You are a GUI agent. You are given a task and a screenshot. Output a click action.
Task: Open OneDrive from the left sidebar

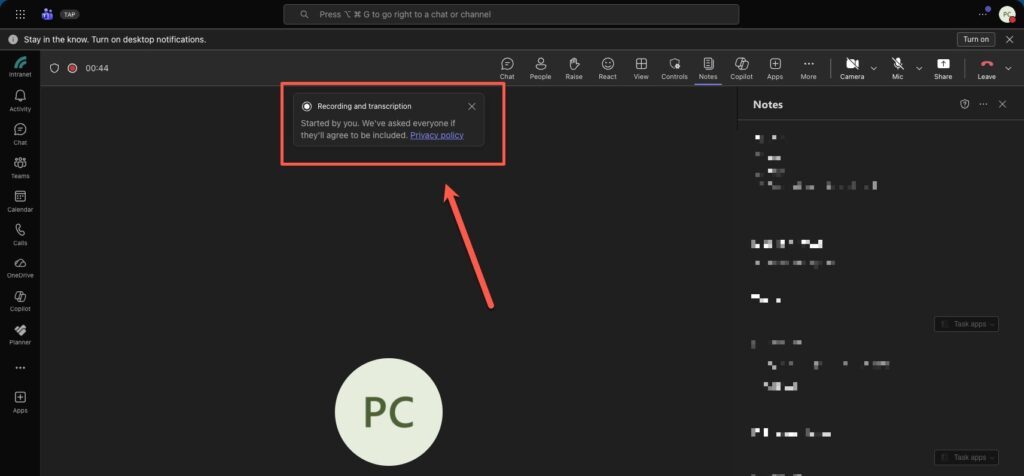[20, 267]
